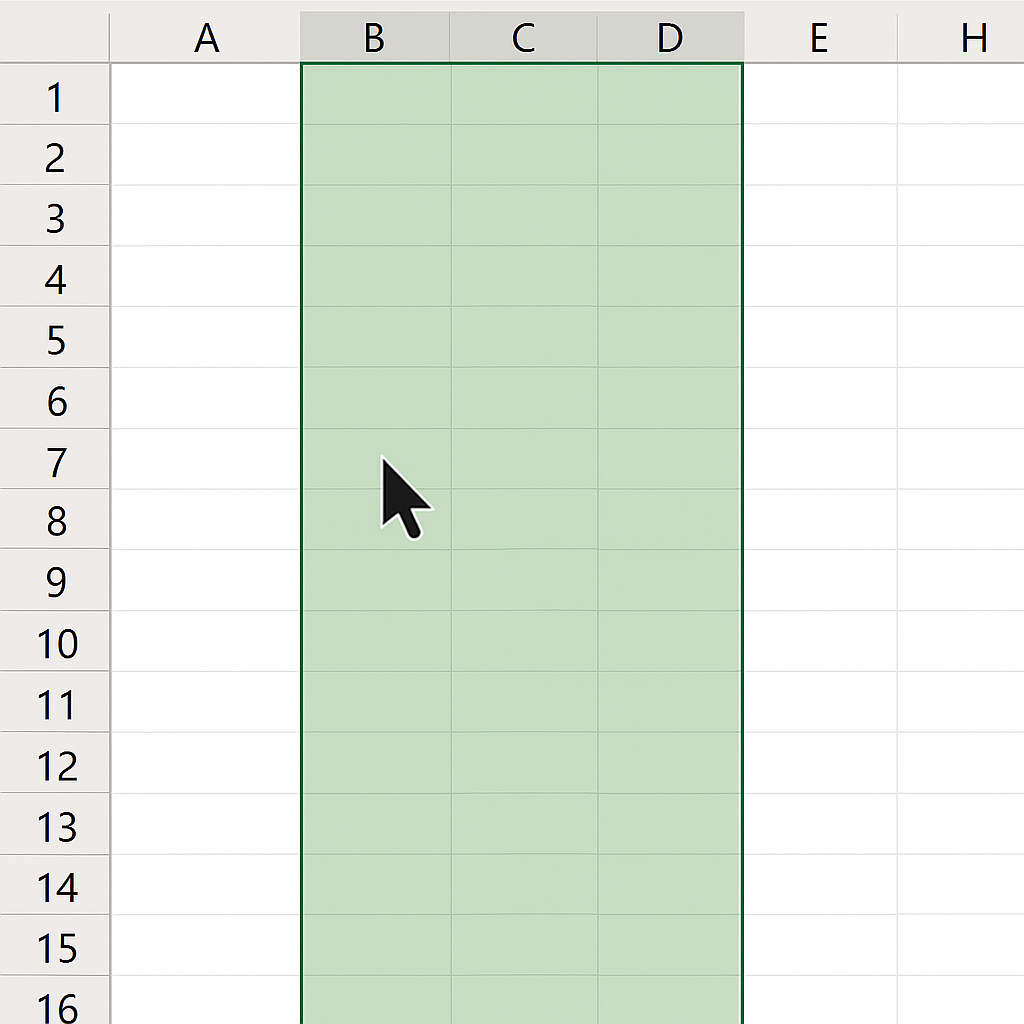Image resolution: width=1024 pixels, height=1024 pixels.
Task: Select column H header
Action: point(961,37)
